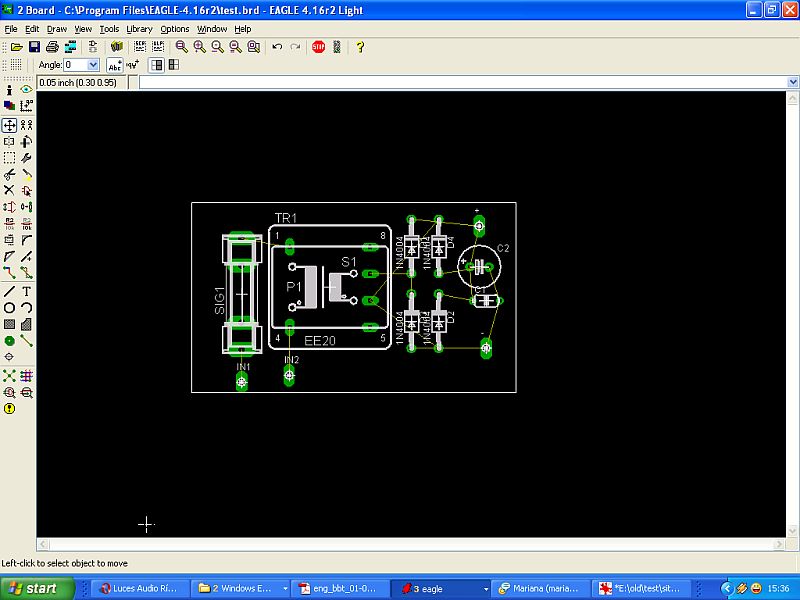The height and width of the screenshot is (600, 800).
Task: Select the Miter tool
Action: [x=27, y=240]
